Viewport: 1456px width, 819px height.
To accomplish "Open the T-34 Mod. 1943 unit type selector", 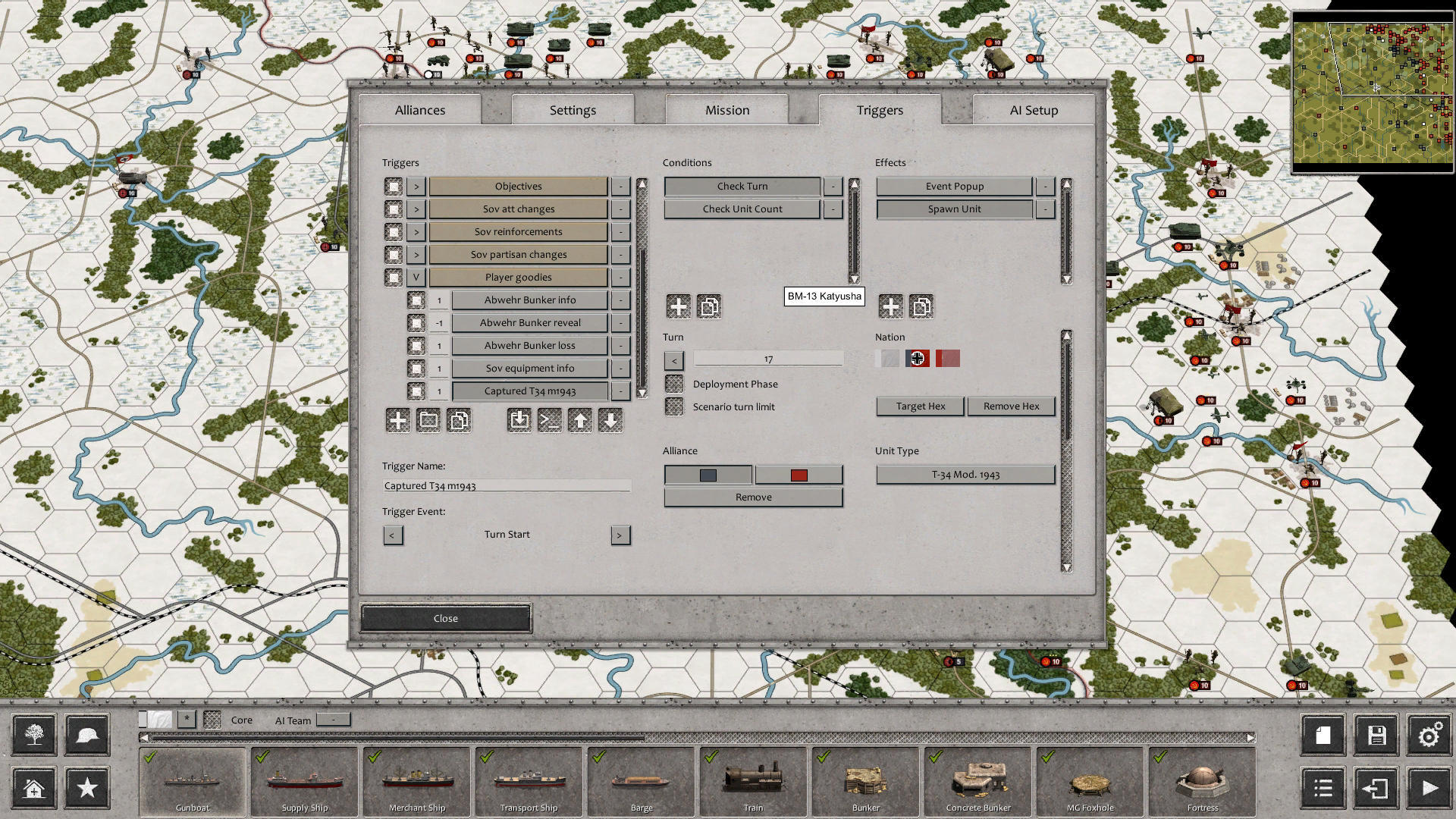I will [965, 475].
